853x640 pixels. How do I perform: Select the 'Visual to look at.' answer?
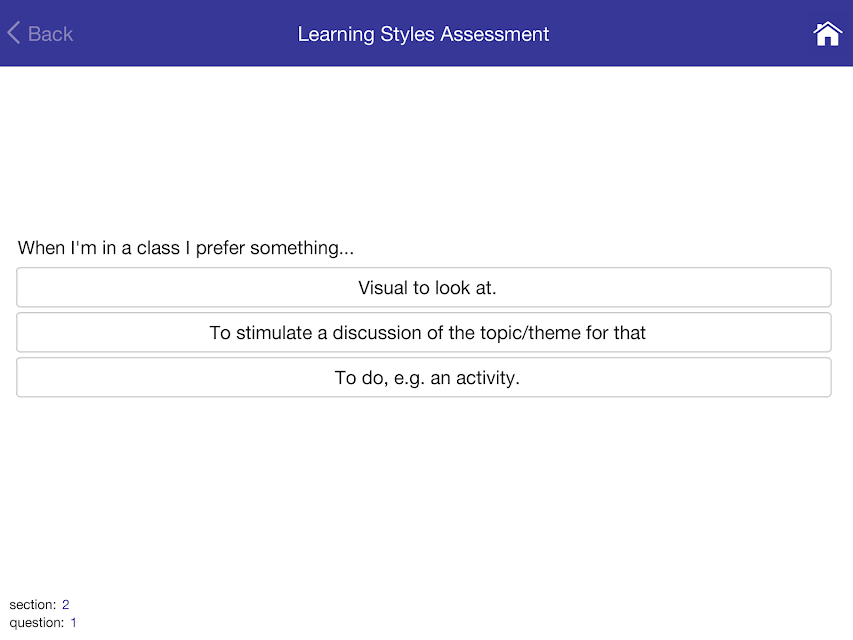pyautogui.click(x=424, y=287)
